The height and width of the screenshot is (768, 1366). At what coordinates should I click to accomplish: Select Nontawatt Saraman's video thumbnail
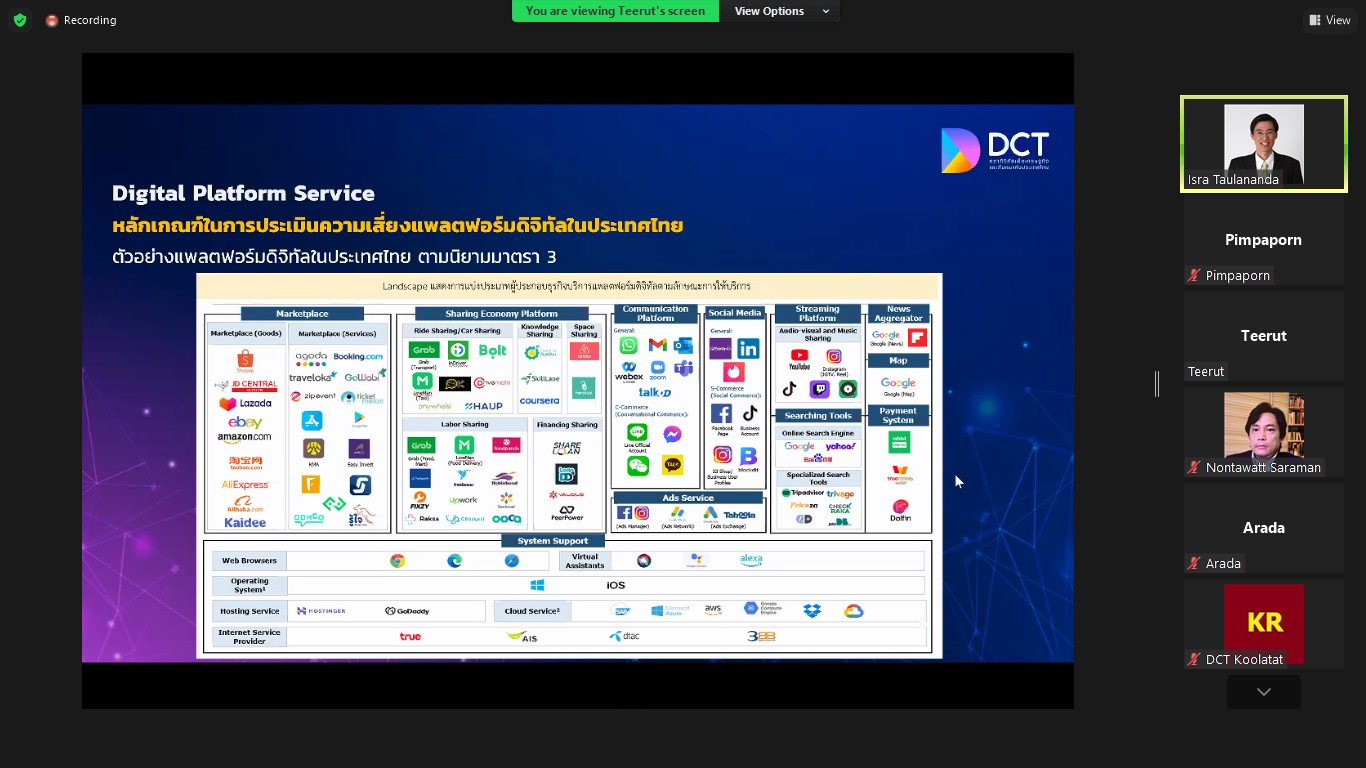tap(1264, 432)
